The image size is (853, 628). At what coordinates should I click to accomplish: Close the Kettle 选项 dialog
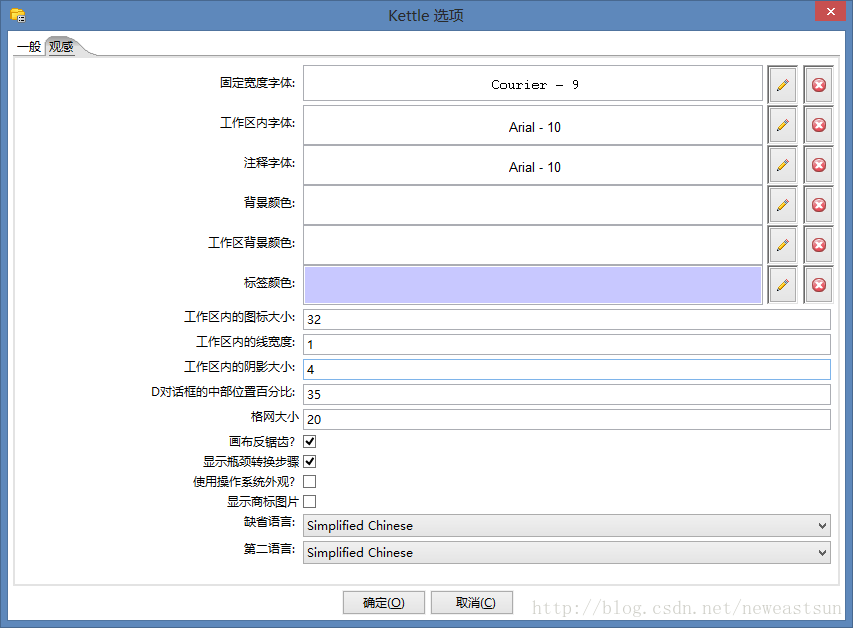[x=830, y=11]
